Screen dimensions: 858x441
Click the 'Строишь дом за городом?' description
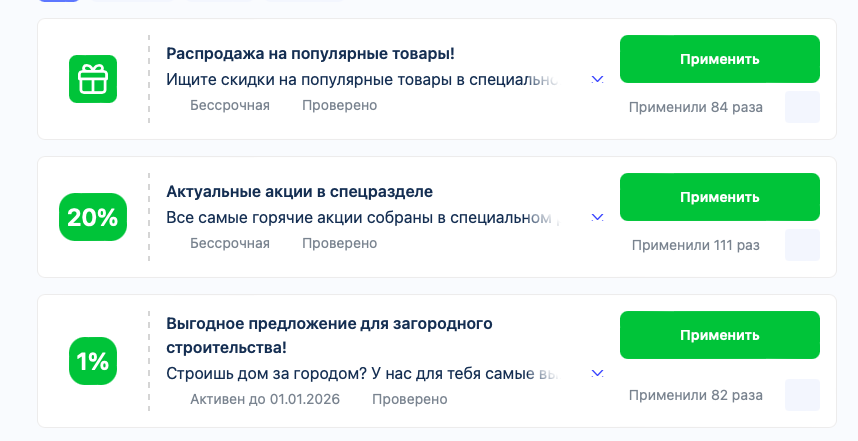point(360,373)
